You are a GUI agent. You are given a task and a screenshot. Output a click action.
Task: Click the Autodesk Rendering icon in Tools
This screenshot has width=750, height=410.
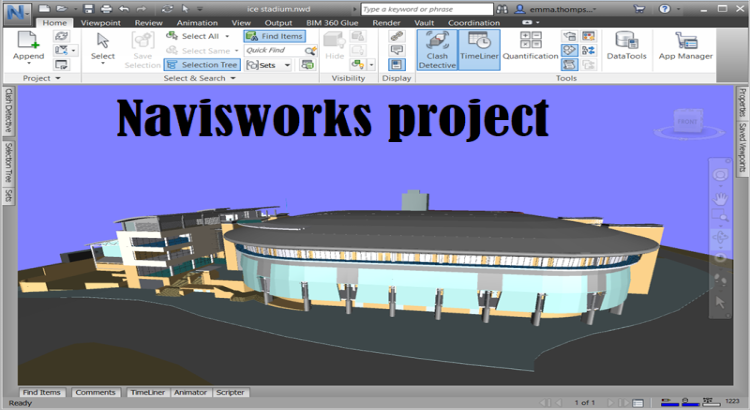pos(569,36)
